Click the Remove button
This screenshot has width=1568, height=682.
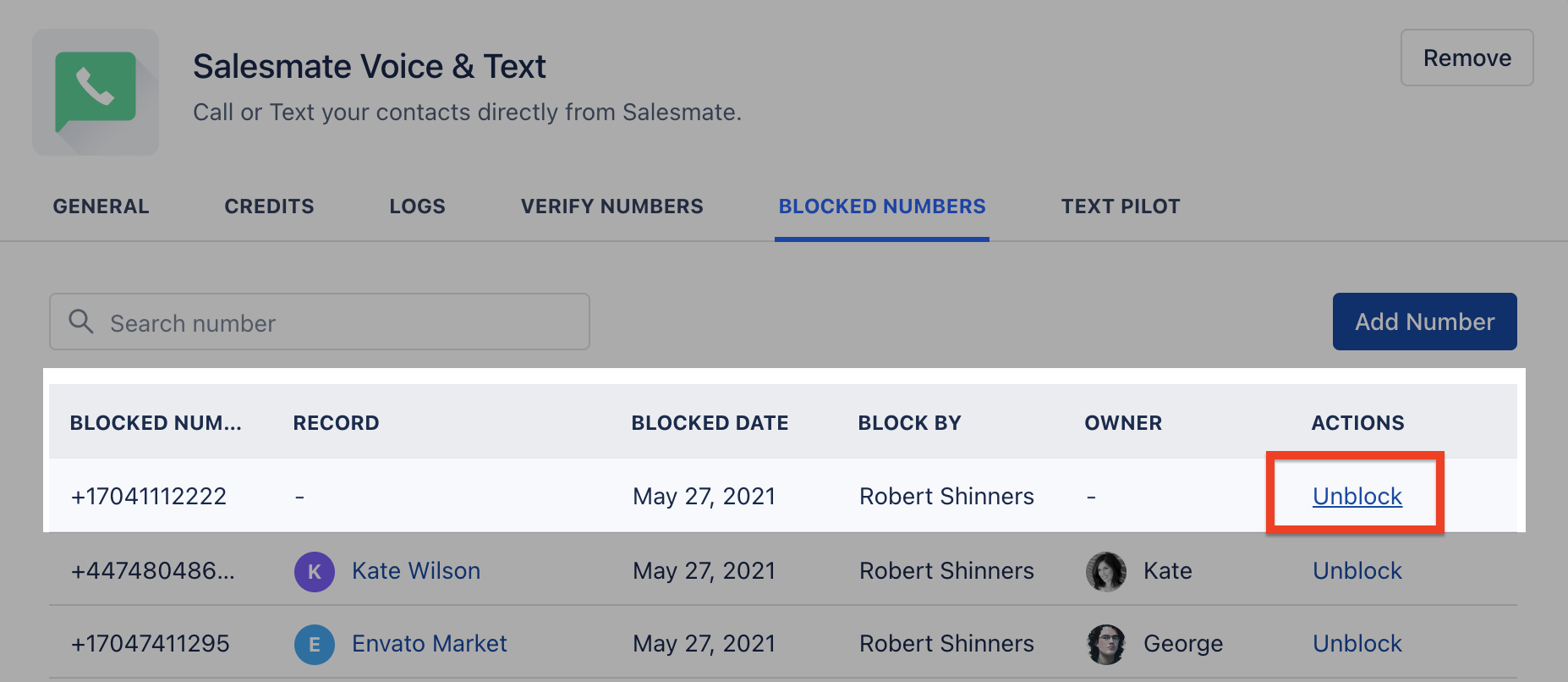(1467, 58)
